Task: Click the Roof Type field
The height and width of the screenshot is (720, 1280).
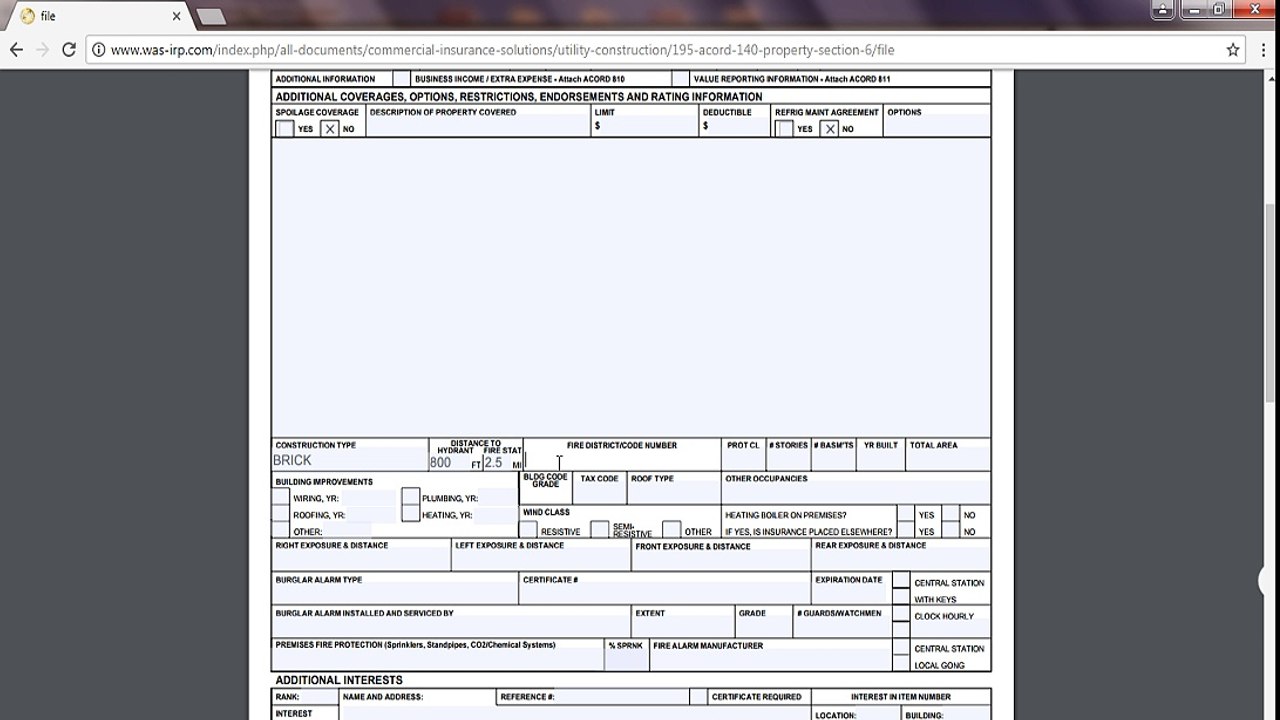Action: (x=673, y=494)
